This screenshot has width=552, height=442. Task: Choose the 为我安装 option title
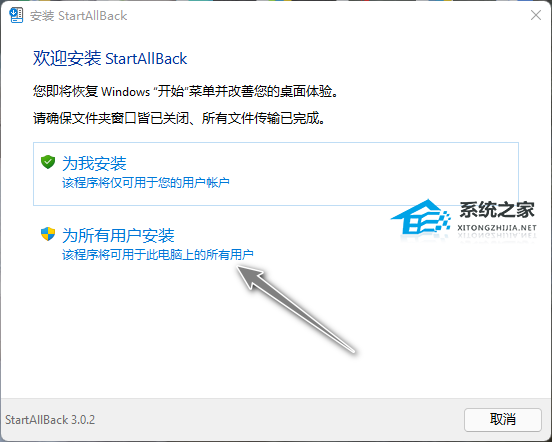pos(94,163)
